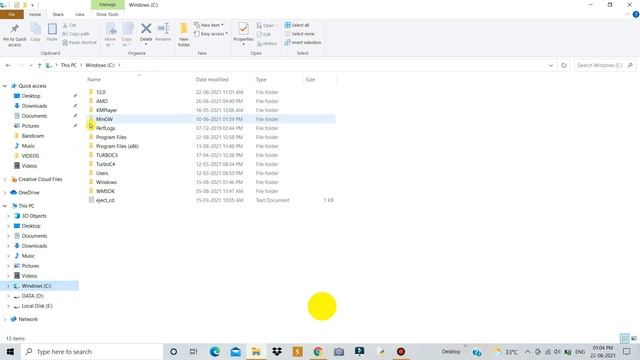Image resolution: width=640 pixels, height=360 pixels.
Task: Select the eject_cd text document
Action: tap(105, 200)
